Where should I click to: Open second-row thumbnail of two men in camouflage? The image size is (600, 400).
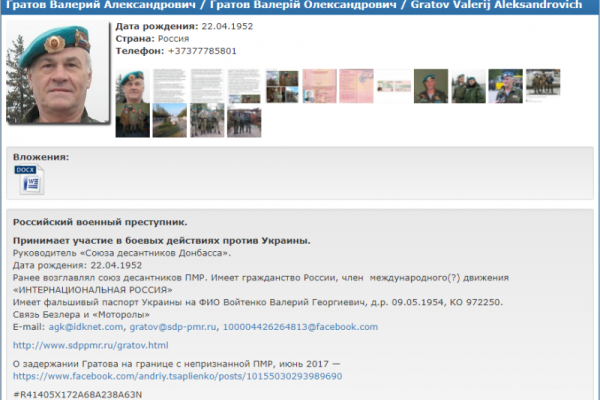pos(133,120)
